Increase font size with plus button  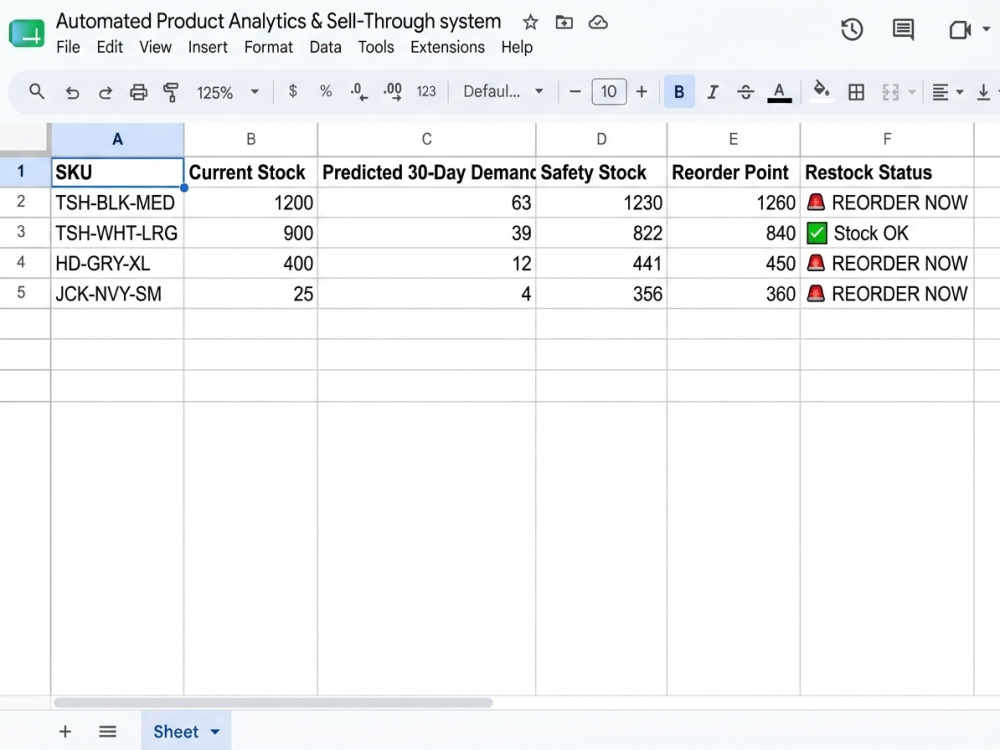[x=642, y=92]
